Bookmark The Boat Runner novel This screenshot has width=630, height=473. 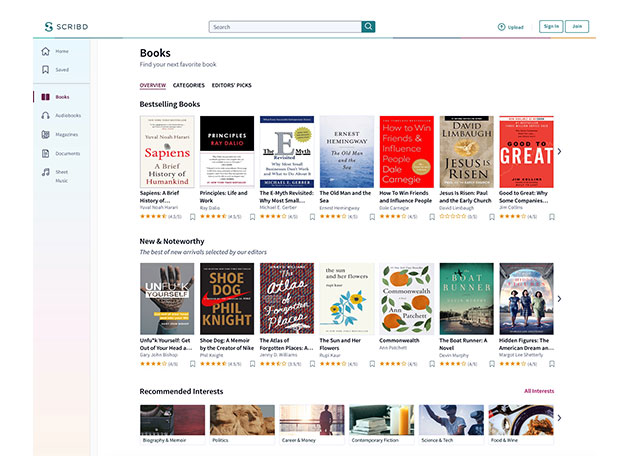[x=492, y=364]
